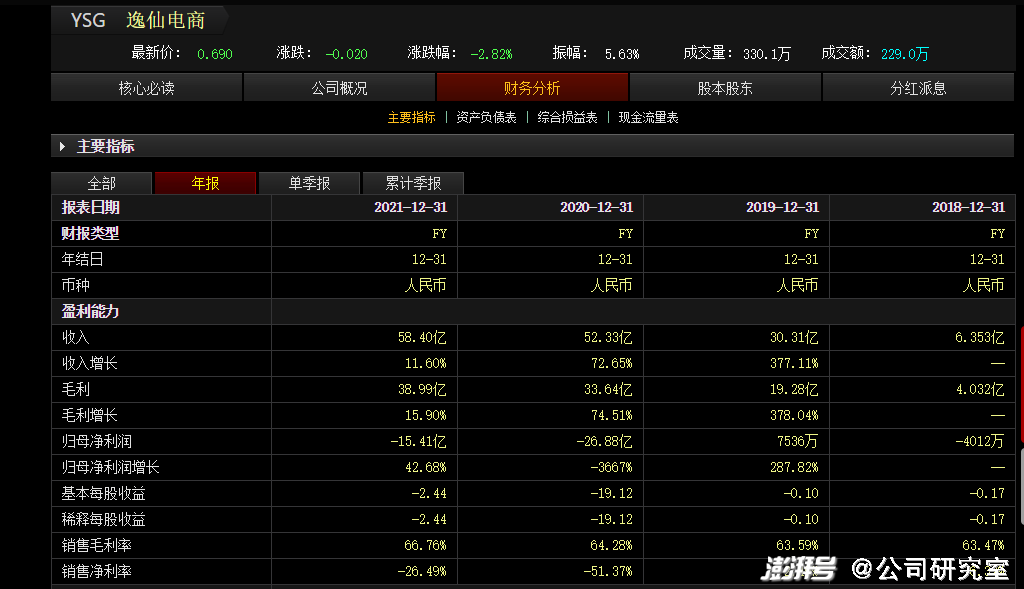Go to 资产负债表 sub-link
The image size is (1024, 589).
pyautogui.click(x=487, y=118)
